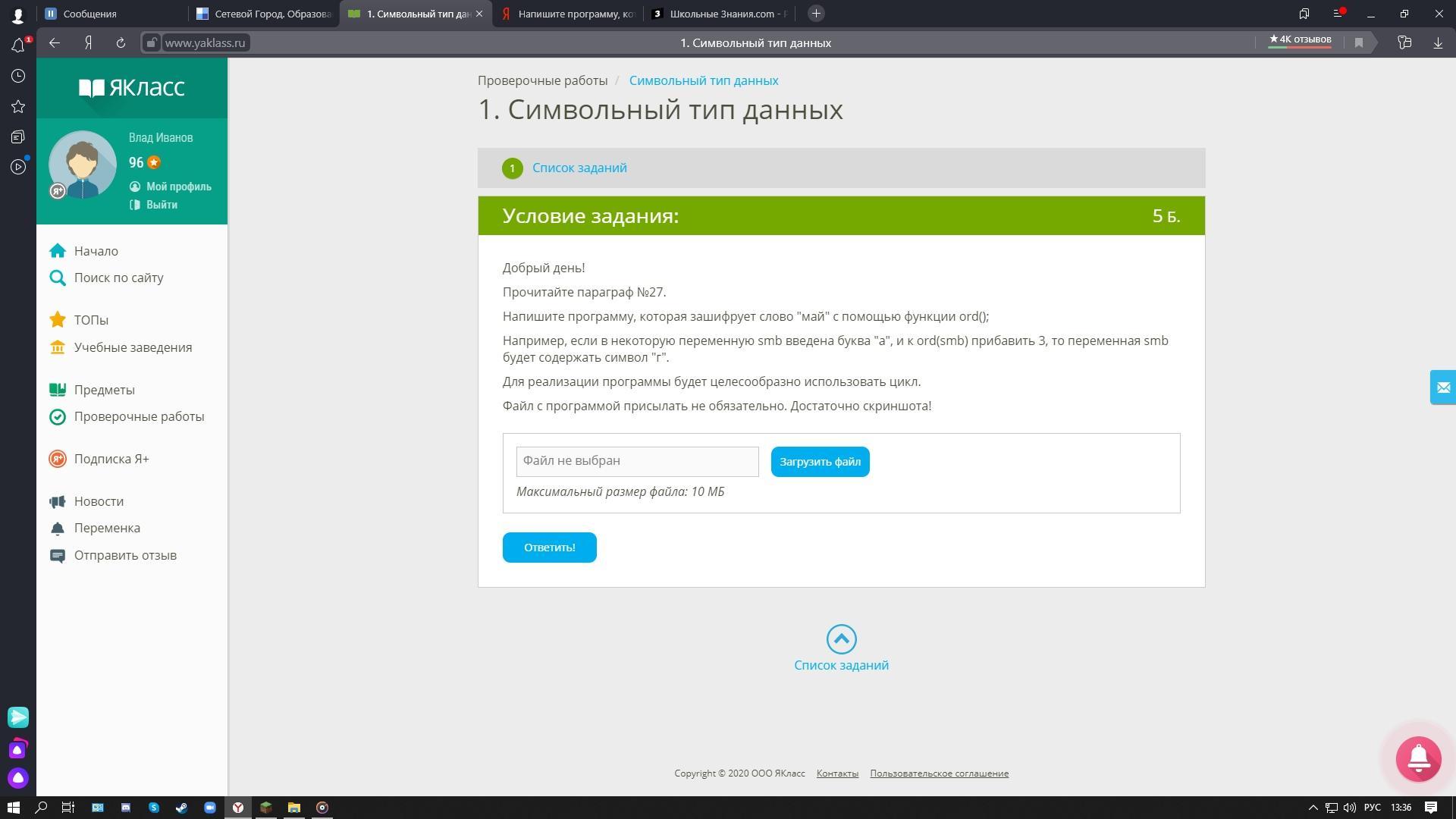Open the browser downloads arrow icon
Image resolution: width=1456 pixels, height=819 pixels.
coord(1438,43)
